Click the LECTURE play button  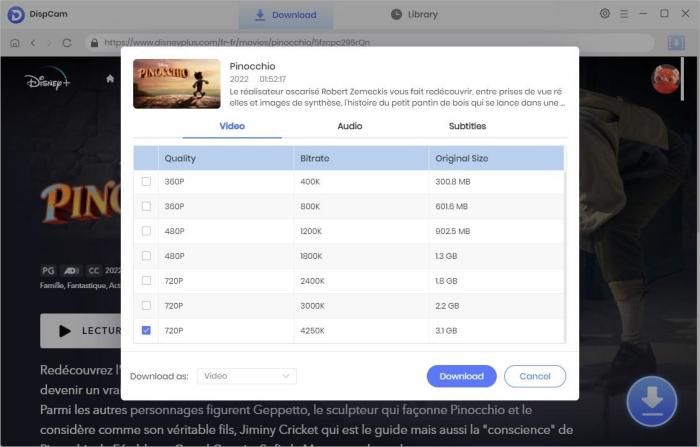81,331
